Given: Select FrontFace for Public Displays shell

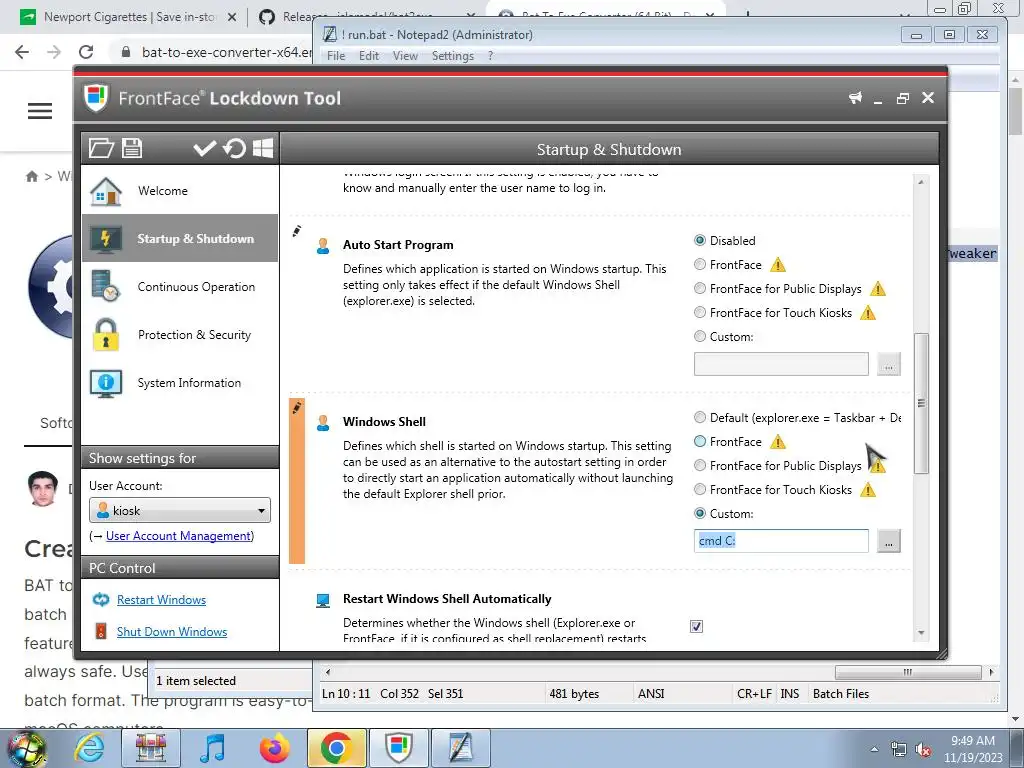Looking at the screenshot, I should [699, 465].
